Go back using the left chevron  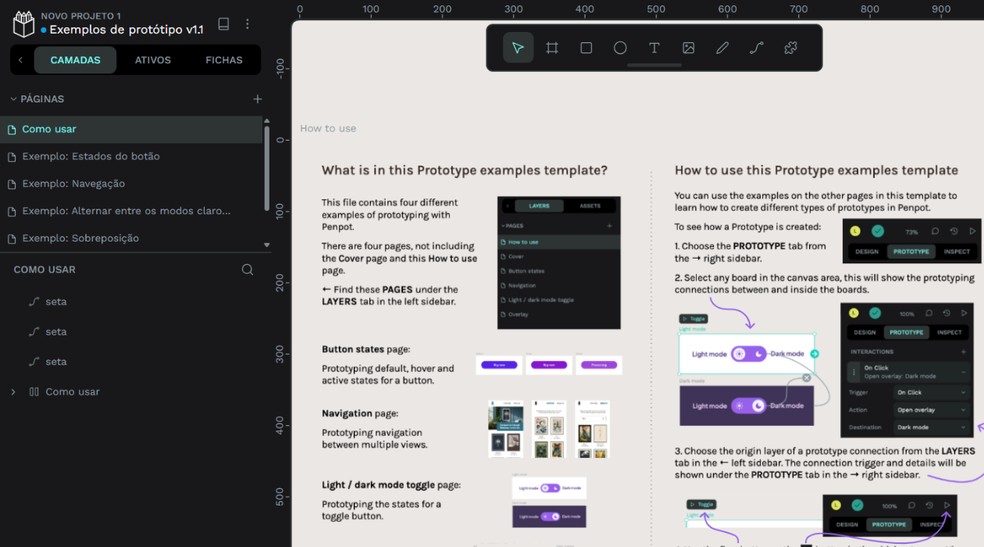(x=21, y=60)
